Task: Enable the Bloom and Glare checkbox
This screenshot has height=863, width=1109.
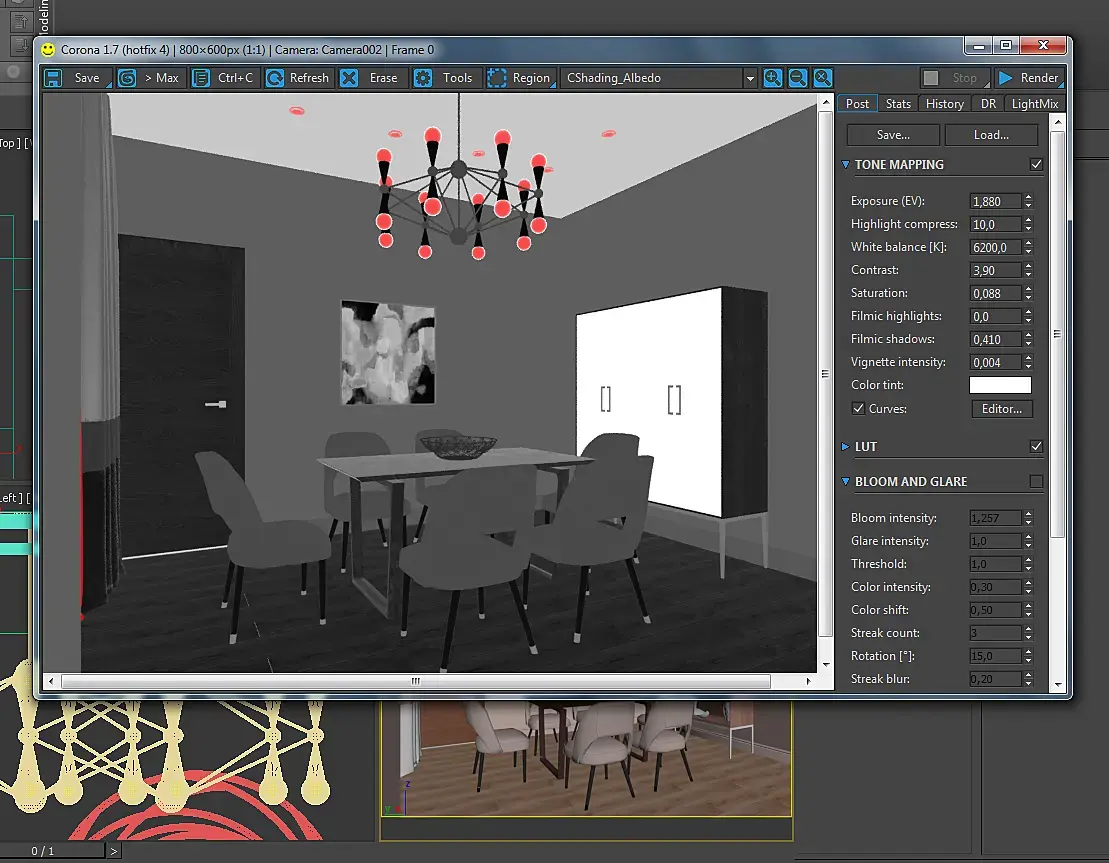Action: pyautogui.click(x=1036, y=482)
